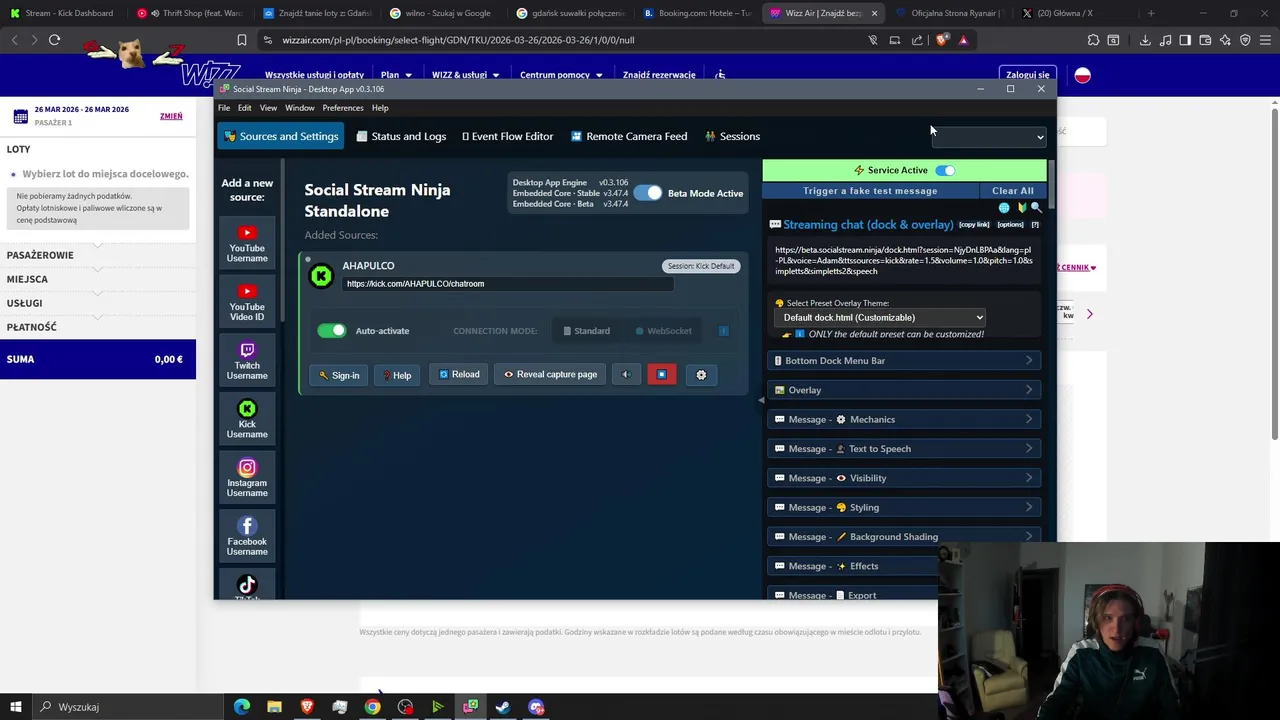The image size is (1280, 720).
Task: Open Microsoft Edge from taskbar
Action: pos(241,707)
